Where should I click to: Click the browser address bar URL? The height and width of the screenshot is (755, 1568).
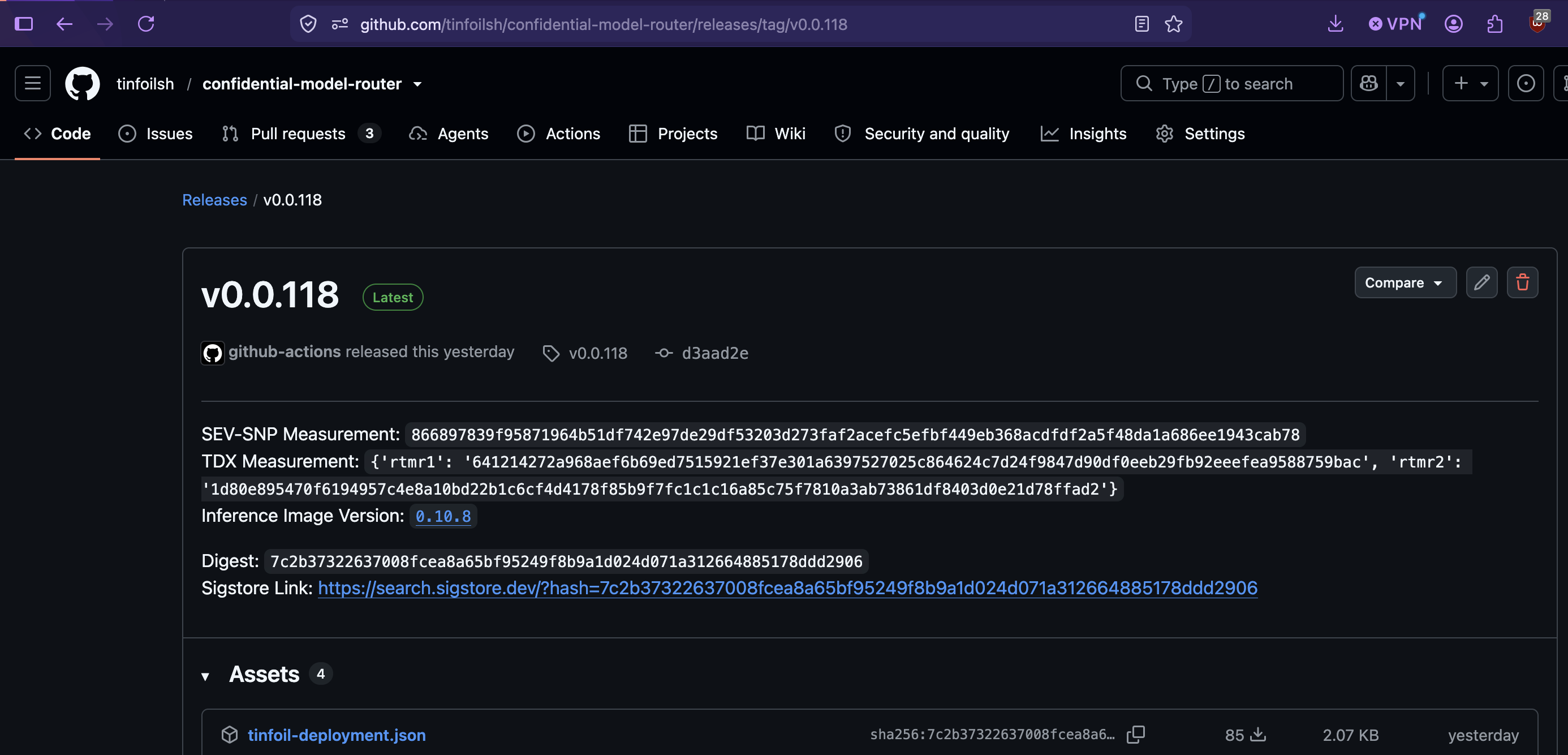(603, 24)
